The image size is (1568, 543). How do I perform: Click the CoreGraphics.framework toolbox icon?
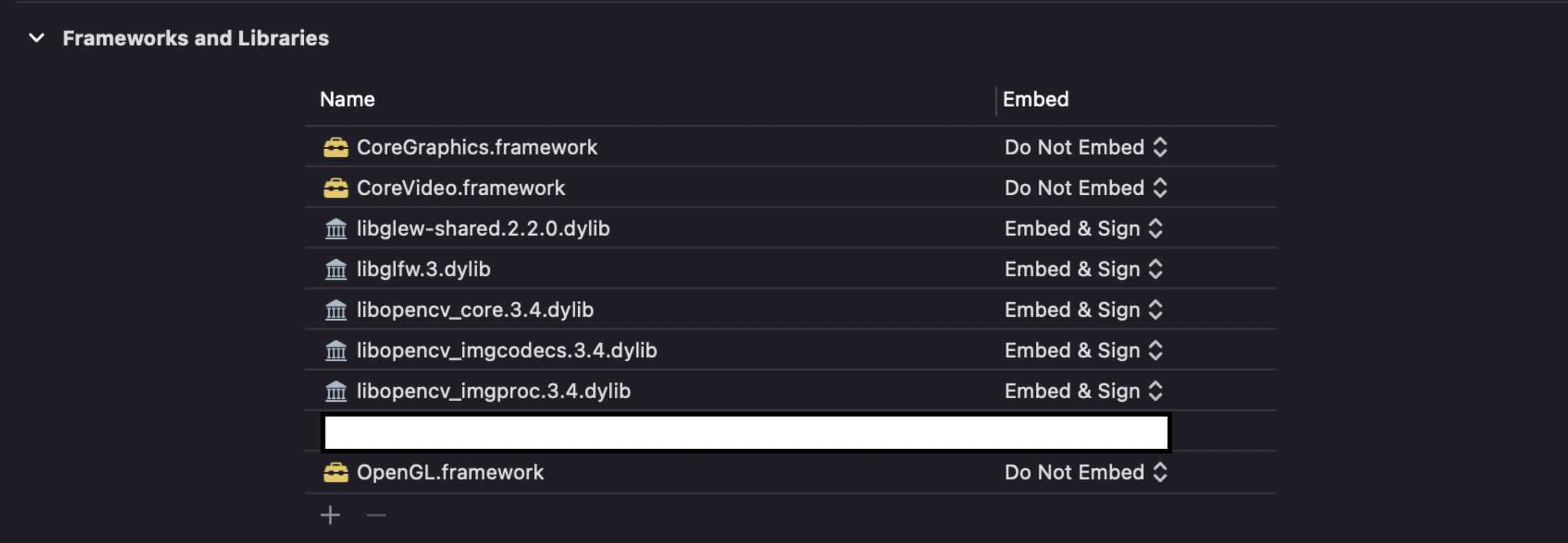(335, 148)
